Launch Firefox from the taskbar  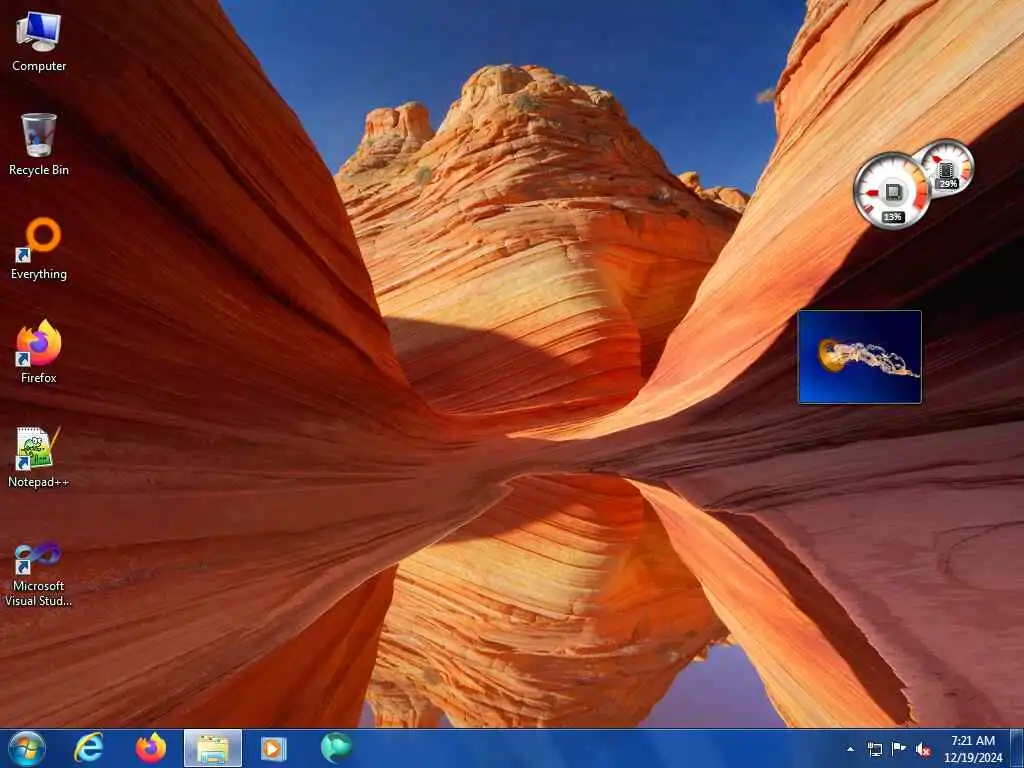tap(151, 748)
